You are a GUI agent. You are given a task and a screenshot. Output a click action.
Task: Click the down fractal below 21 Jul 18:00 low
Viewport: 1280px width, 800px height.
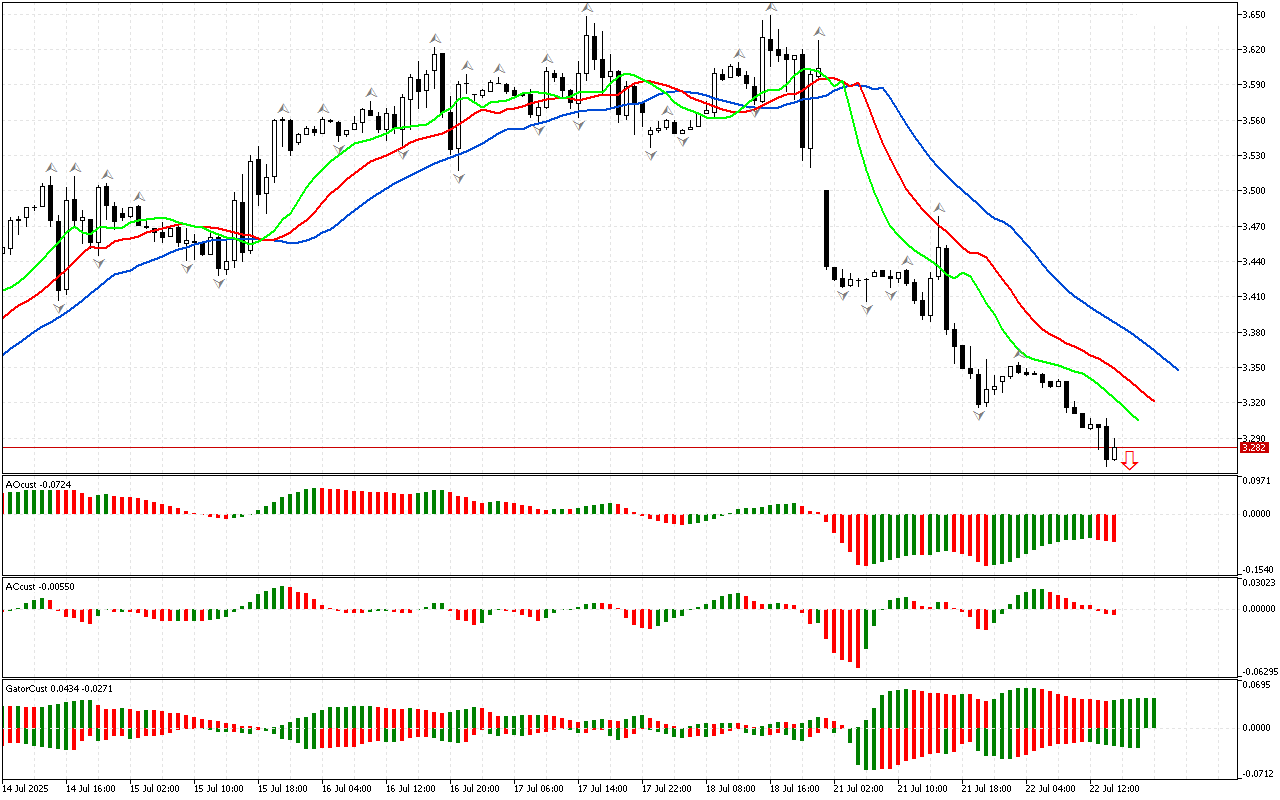980,413
